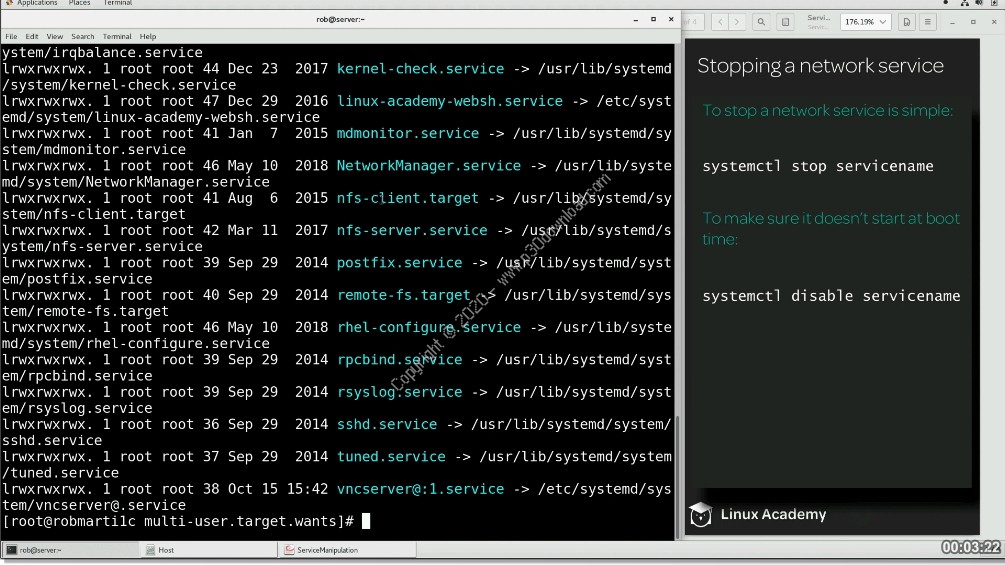
Task: Open the terminal Edit menu
Action: point(32,36)
